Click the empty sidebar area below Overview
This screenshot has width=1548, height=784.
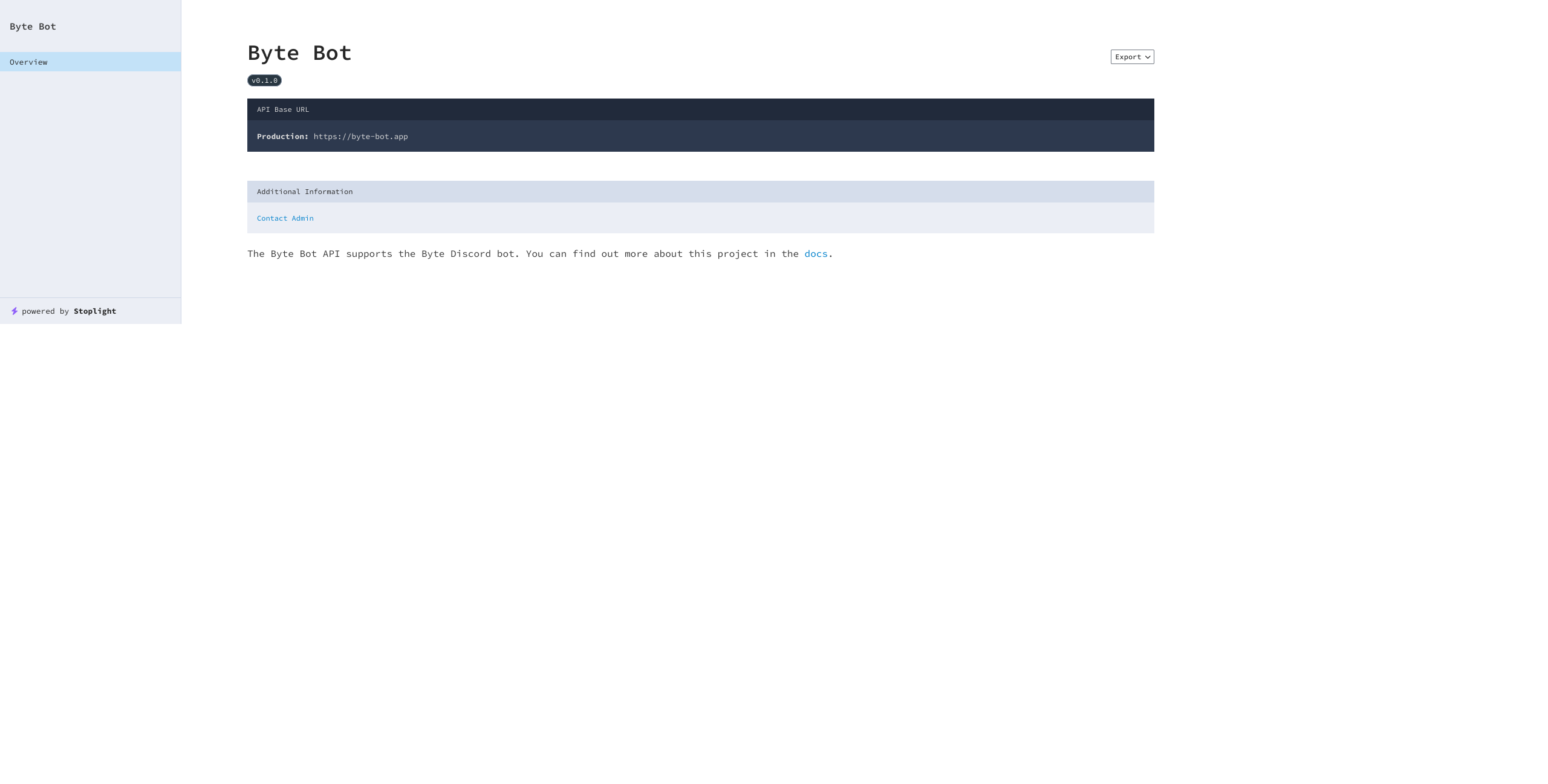pos(91,181)
